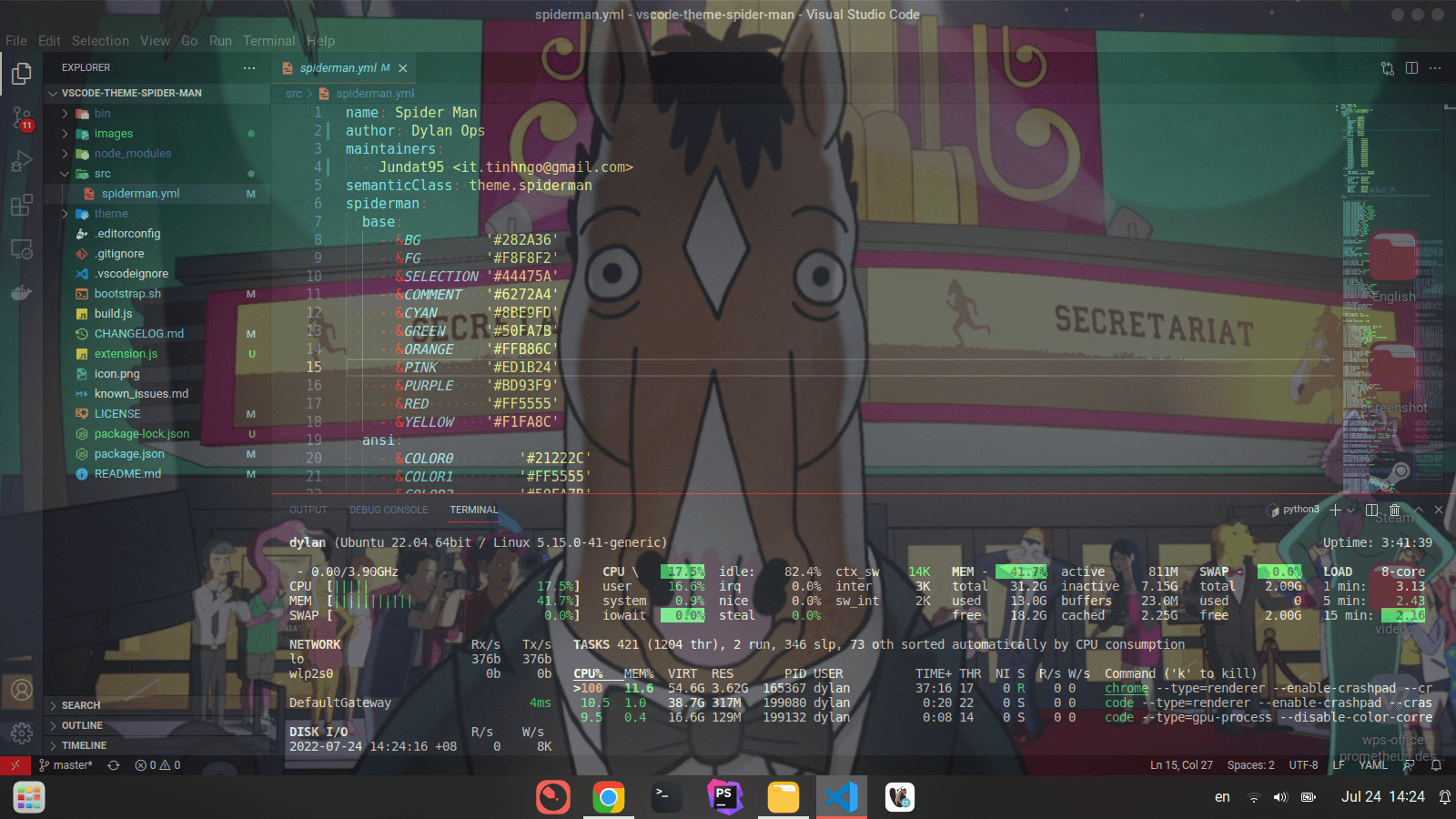Open the Edit menu

(49, 41)
